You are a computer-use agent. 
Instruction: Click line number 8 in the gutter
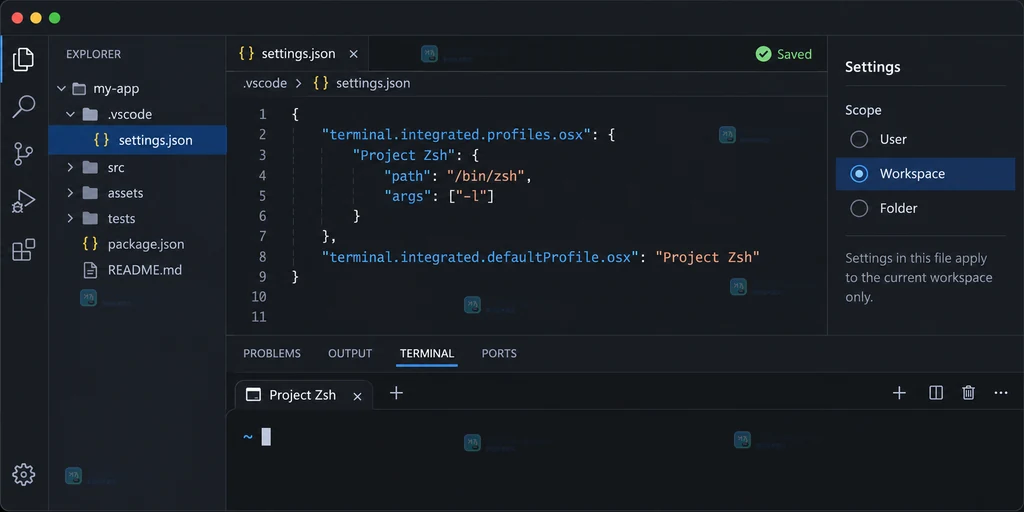click(263, 257)
